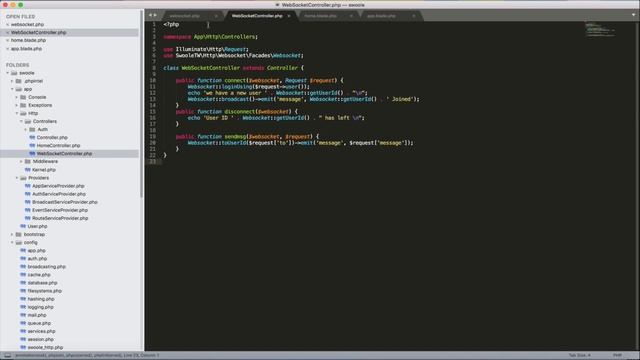Change PHP syntax selector in status bar

617,356
